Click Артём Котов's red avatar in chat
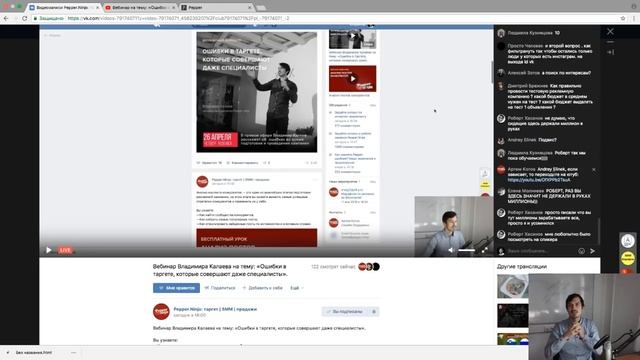 coord(501,169)
